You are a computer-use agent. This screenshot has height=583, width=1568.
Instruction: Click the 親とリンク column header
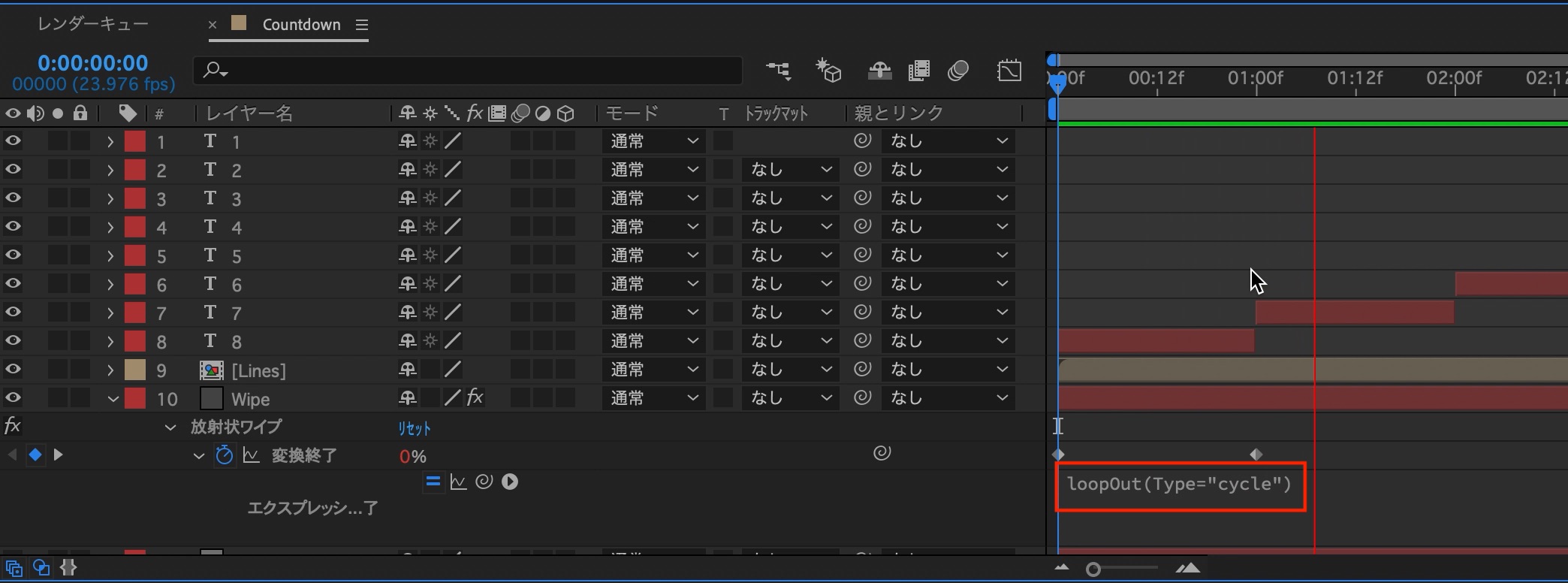click(899, 113)
